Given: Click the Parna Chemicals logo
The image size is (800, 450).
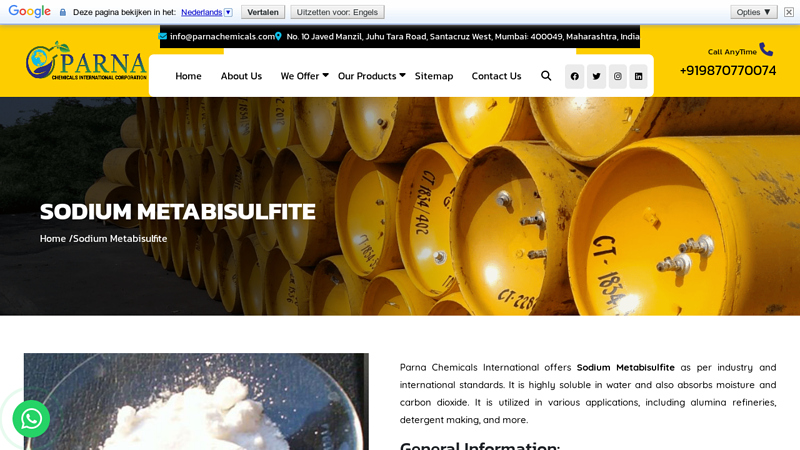Looking at the screenshot, I should coord(86,61).
